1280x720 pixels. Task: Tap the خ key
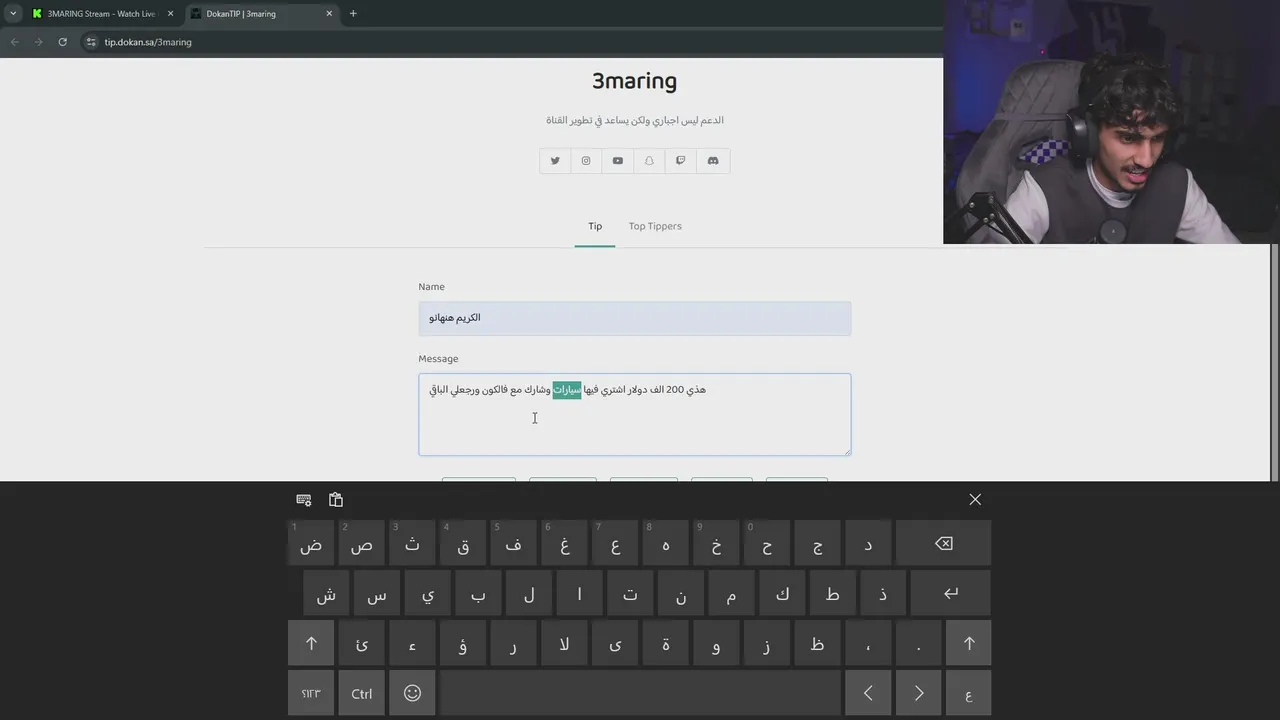pyautogui.click(x=716, y=543)
